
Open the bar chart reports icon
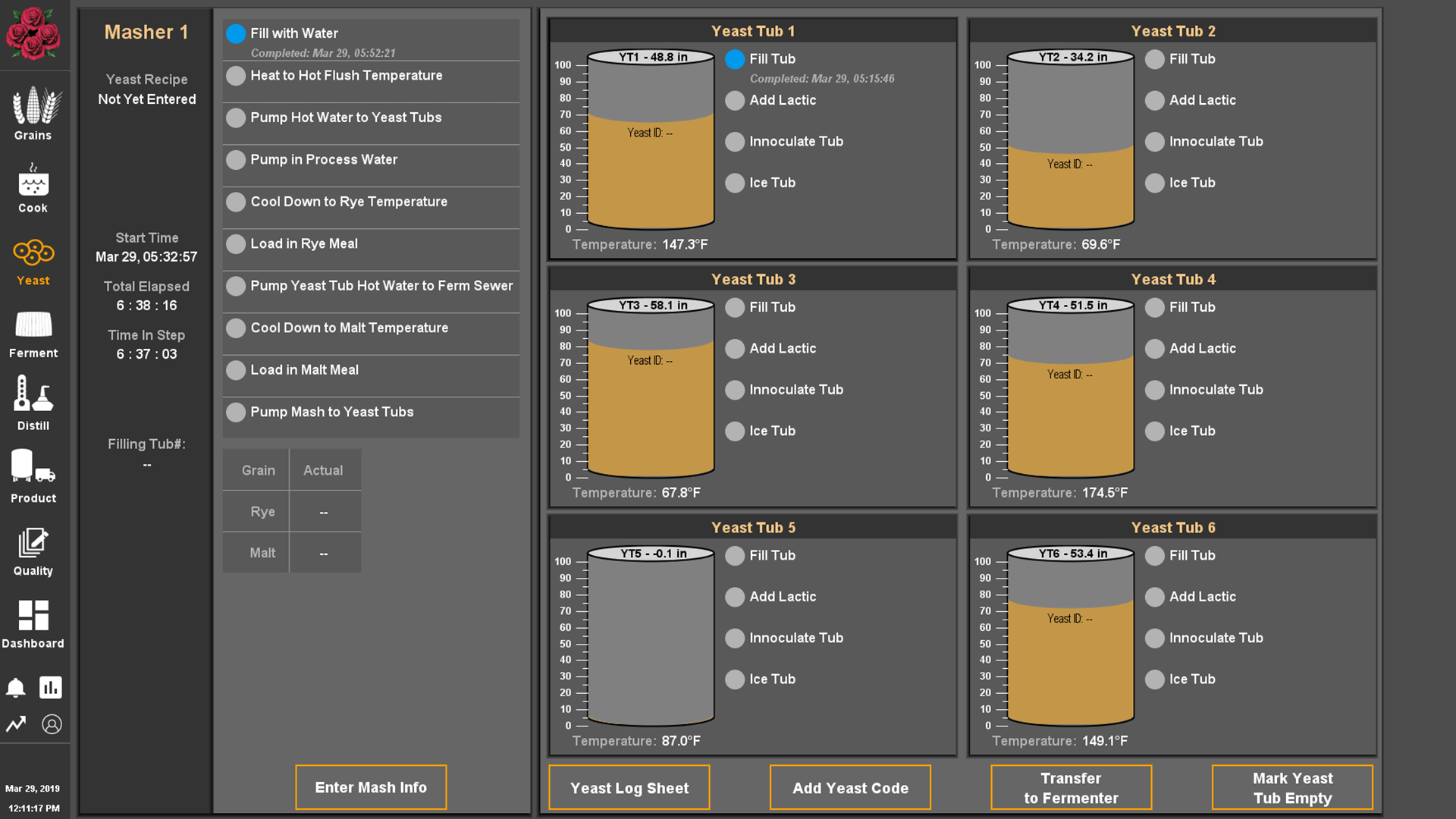point(51,688)
